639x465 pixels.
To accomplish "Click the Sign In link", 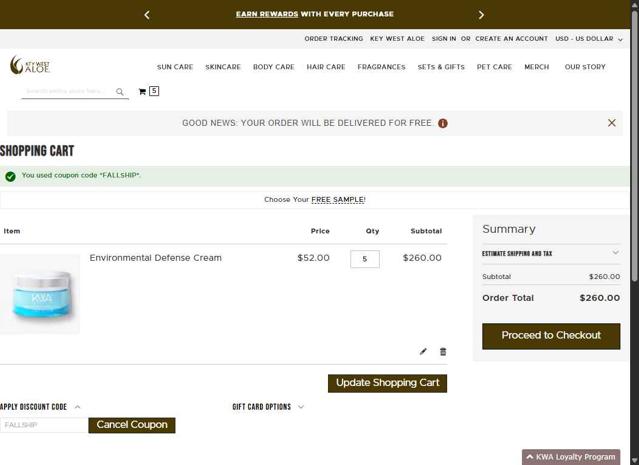I will tap(444, 39).
